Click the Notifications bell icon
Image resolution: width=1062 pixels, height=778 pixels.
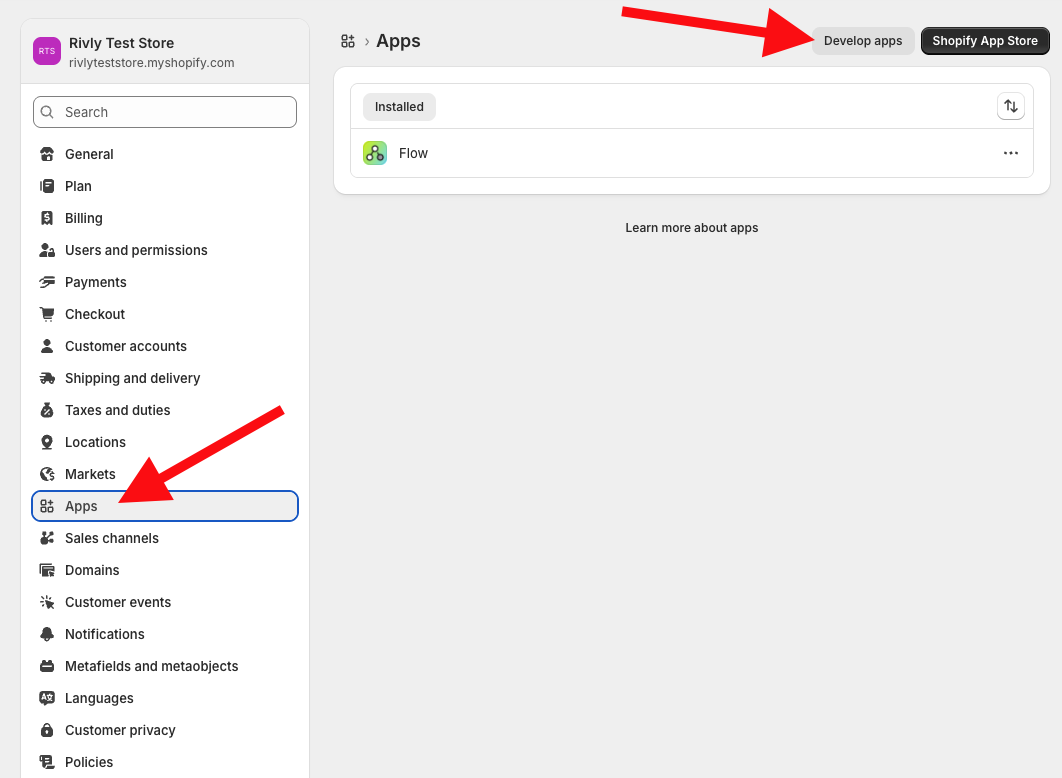click(x=47, y=634)
